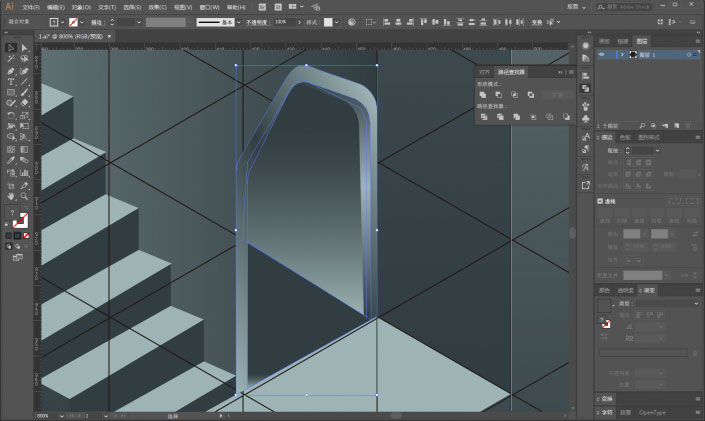Click Minus Back in Pathfinder panel
Image resolution: width=705 pixels, height=421 pixels.
(566, 117)
